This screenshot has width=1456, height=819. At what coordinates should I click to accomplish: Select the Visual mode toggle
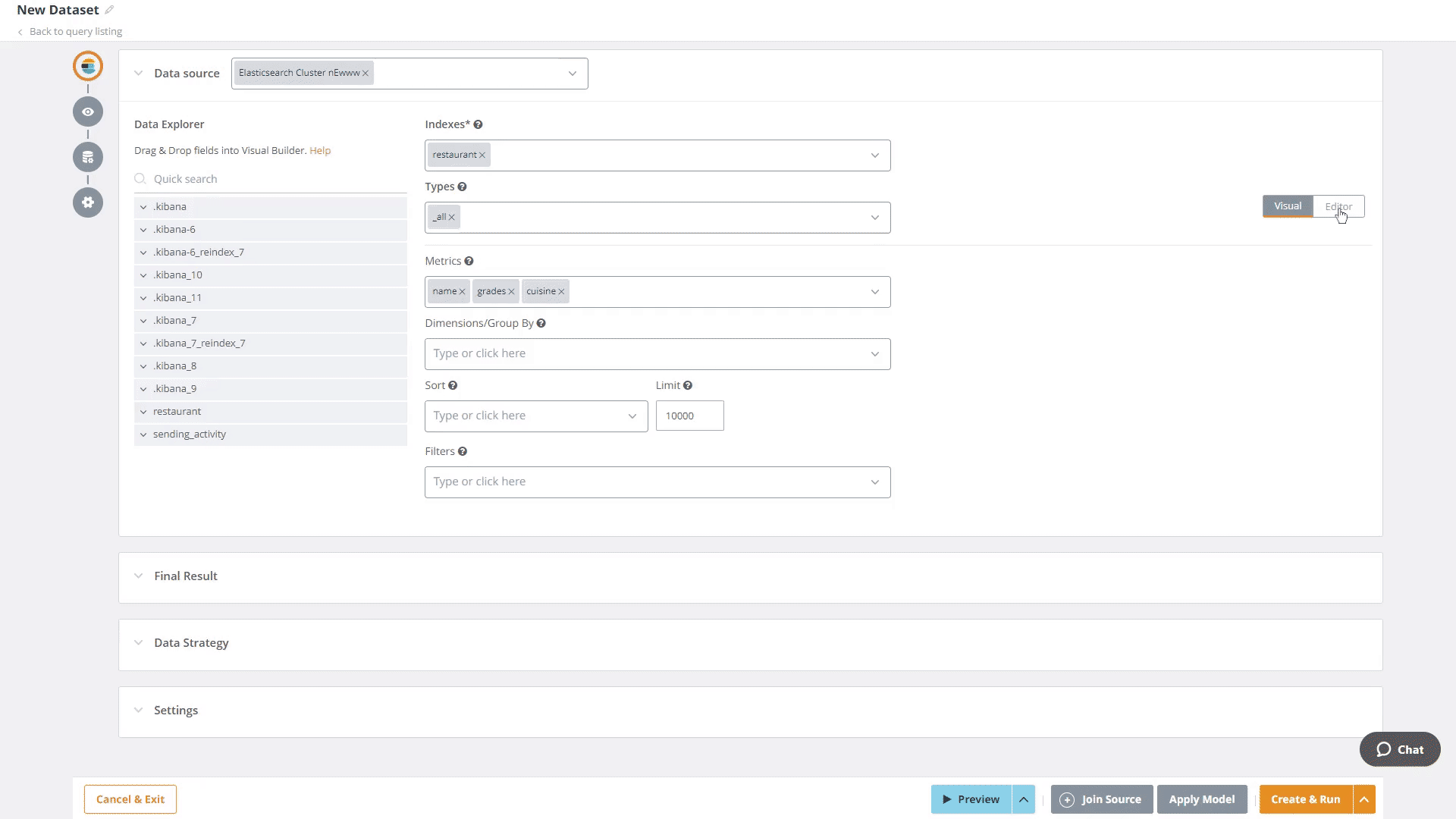(x=1287, y=206)
